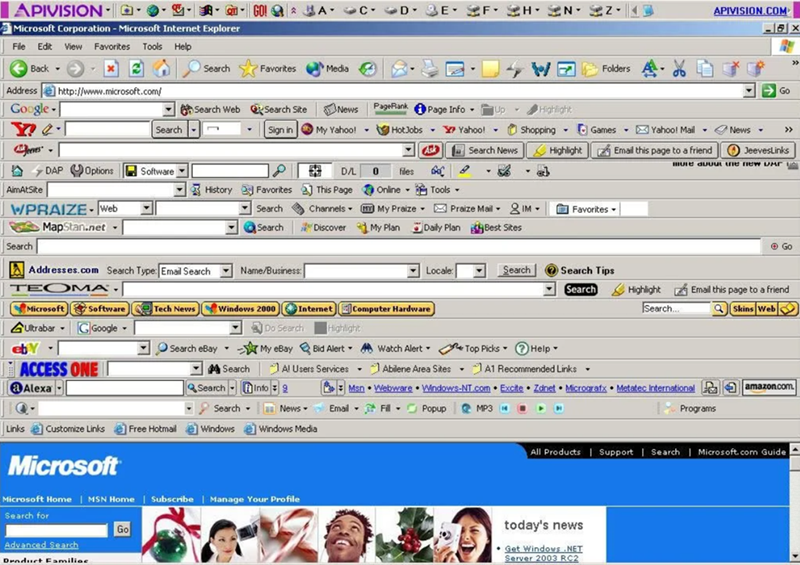800x565 pixels.
Task: Click the page vertical scrollbar down arrow
Action: coord(795,556)
